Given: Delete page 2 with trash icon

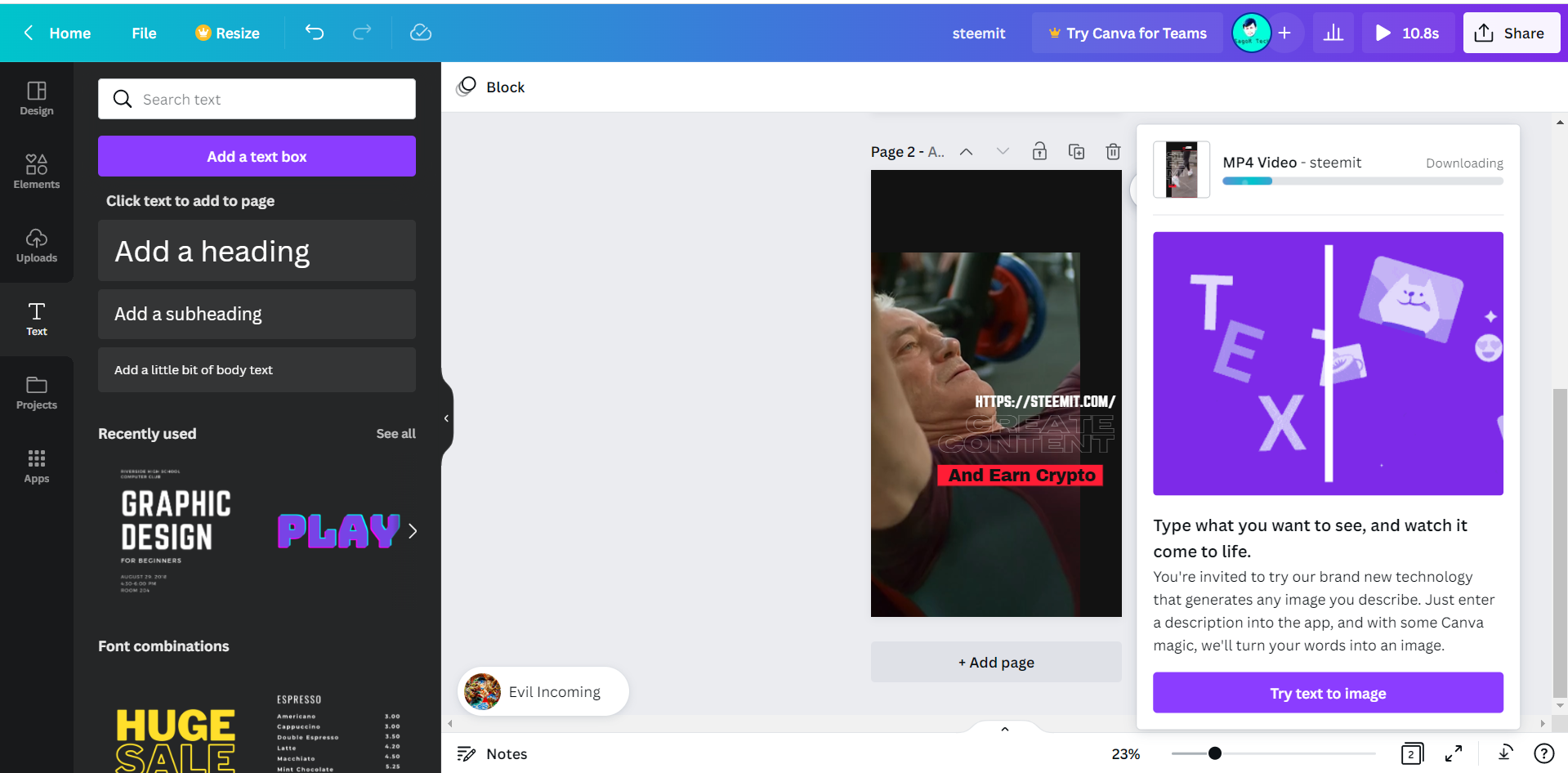Looking at the screenshot, I should [x=1113, y=151].
